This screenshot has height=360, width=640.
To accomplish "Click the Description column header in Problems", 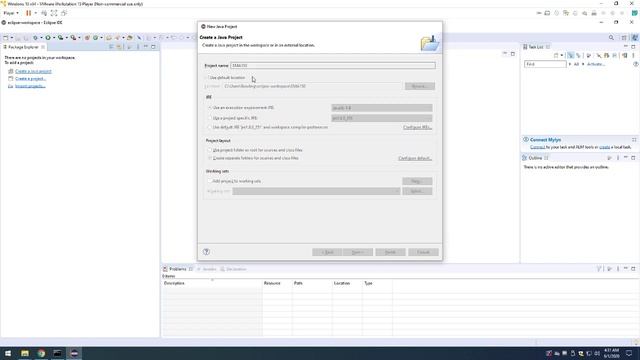I will pyautogui.click(x=211, y=283).
